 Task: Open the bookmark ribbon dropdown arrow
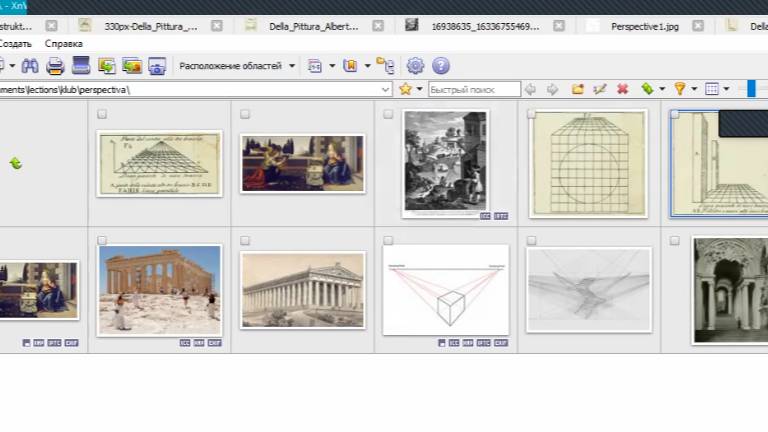click(x=367, y=66)
